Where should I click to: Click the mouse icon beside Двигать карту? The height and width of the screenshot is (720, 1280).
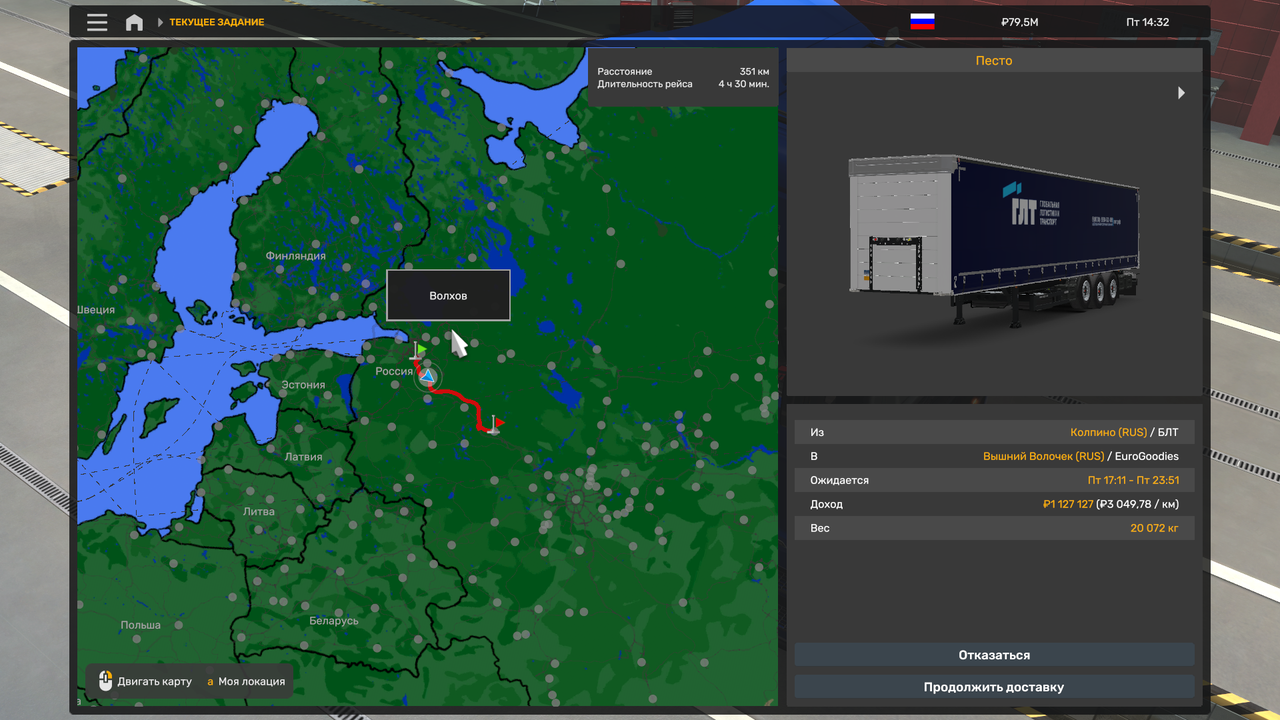(106, 681)
